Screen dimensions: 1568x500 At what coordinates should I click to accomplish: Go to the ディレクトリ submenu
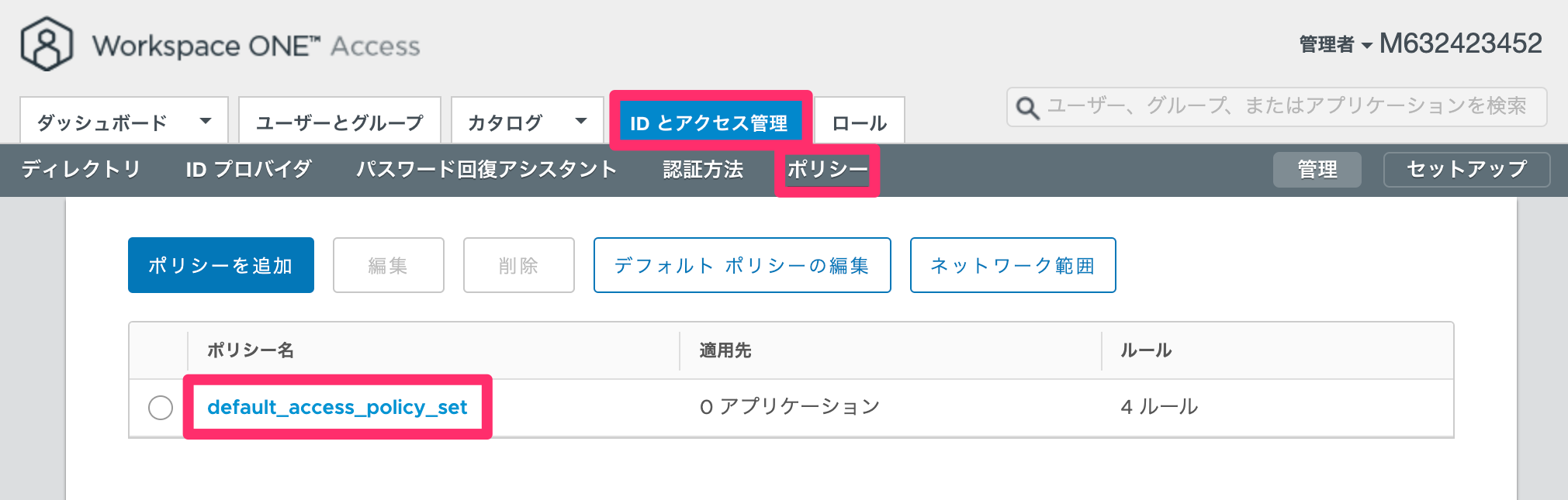[81, 169]
